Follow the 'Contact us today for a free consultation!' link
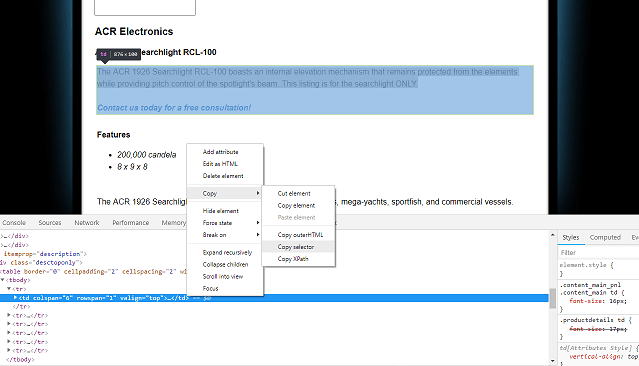 pyautogui.click(x=174, y=108)
